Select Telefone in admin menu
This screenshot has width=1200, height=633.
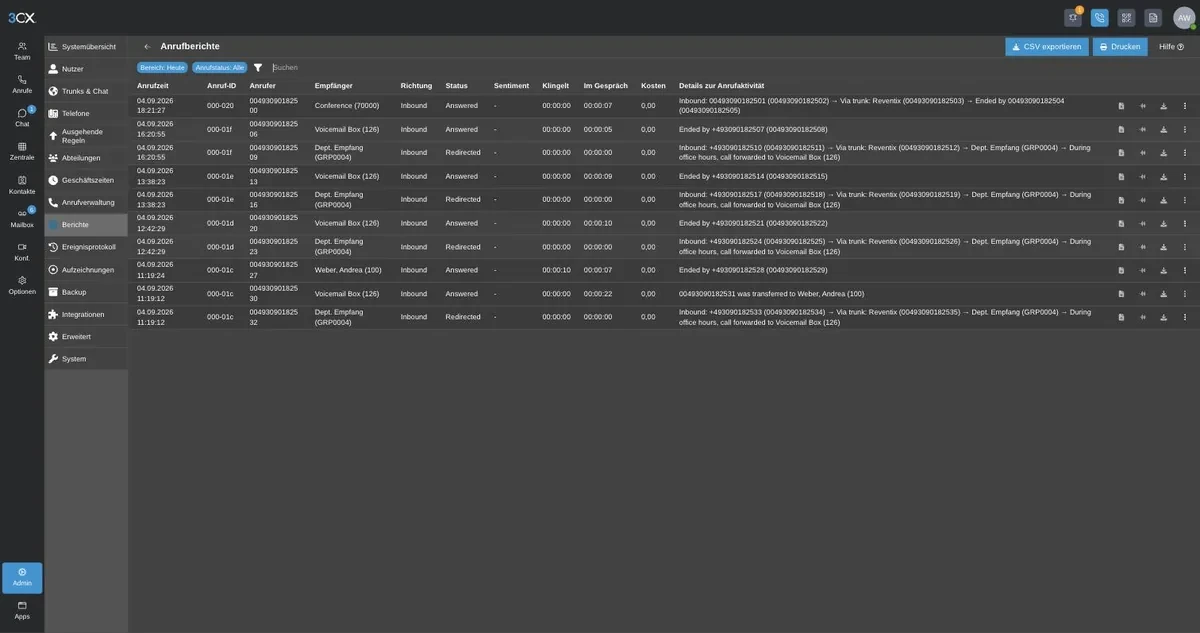coord(86,113)
